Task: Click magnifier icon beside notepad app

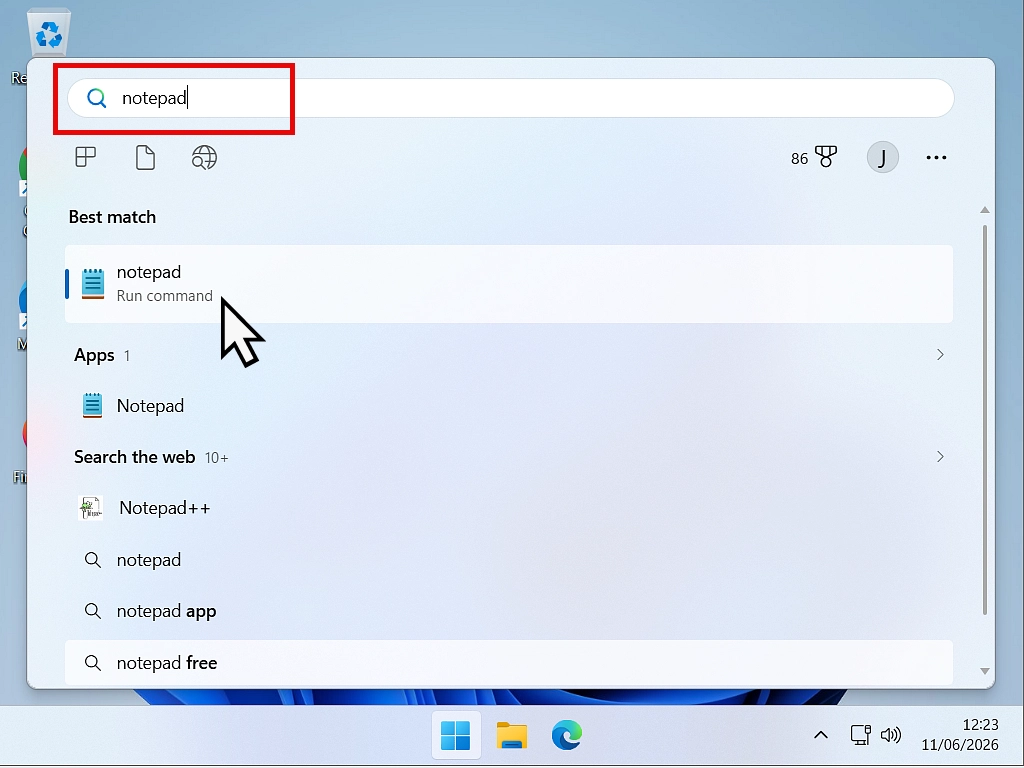Action: click(x=93, y=611)
